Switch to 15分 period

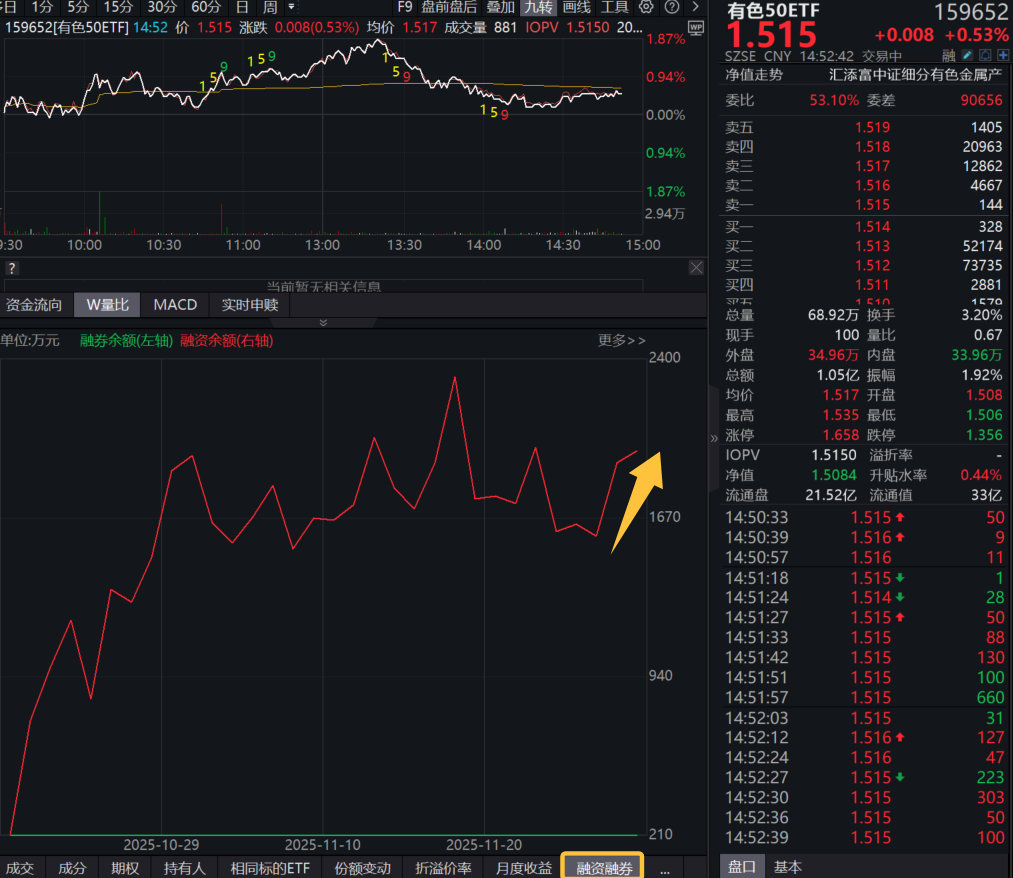(118, 7)
